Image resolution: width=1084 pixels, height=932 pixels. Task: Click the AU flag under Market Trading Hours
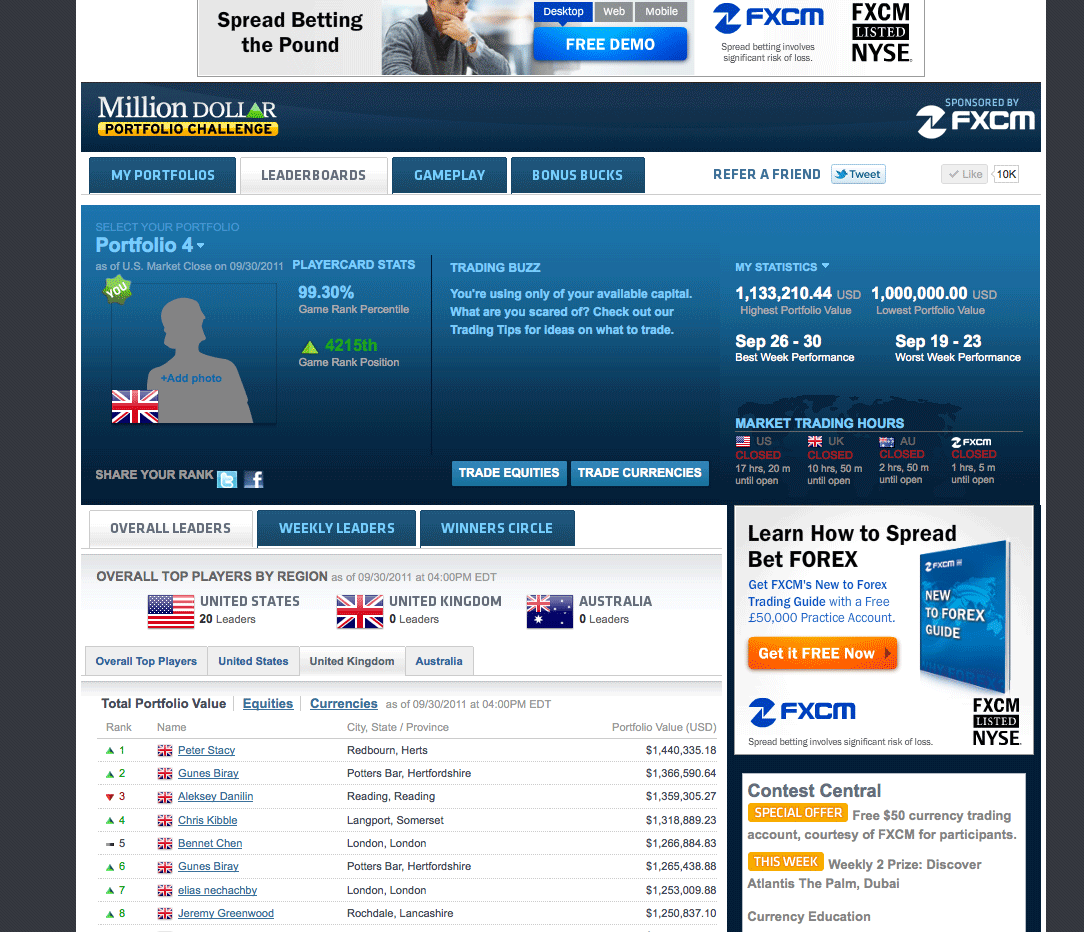click(x=886, y=441)
